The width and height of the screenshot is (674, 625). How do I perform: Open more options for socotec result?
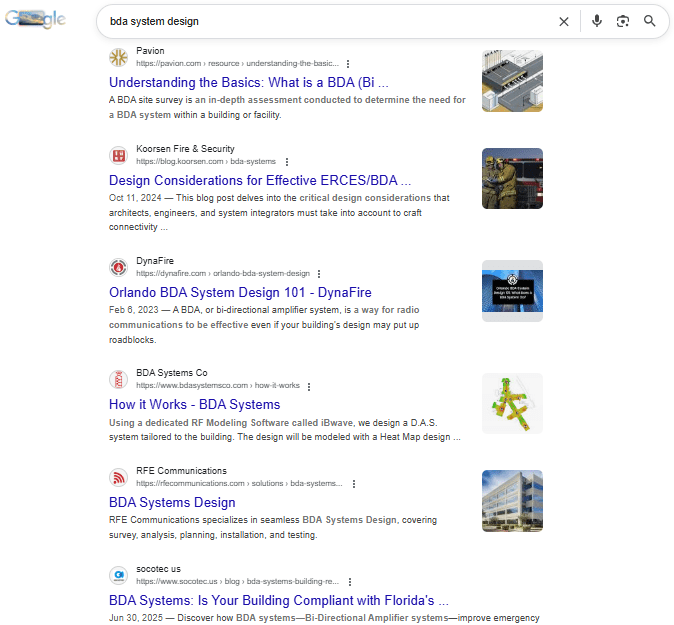(349, 582)
